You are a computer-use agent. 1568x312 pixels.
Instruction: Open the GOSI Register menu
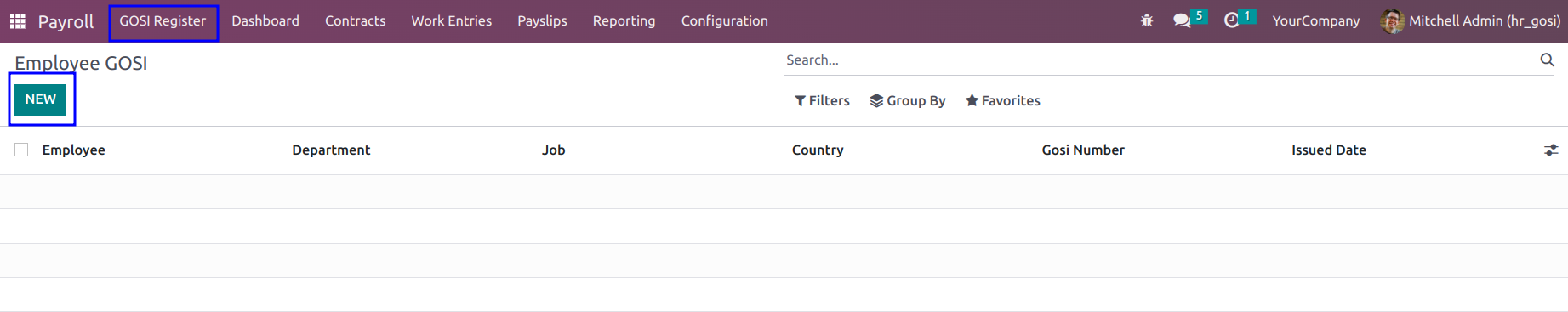163,21
